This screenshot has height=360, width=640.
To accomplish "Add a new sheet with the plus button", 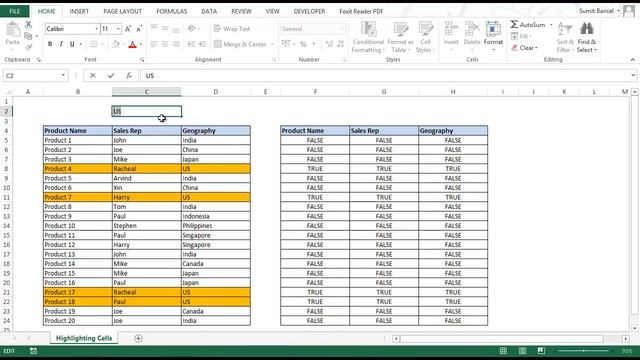I will (x=138, y=338).
